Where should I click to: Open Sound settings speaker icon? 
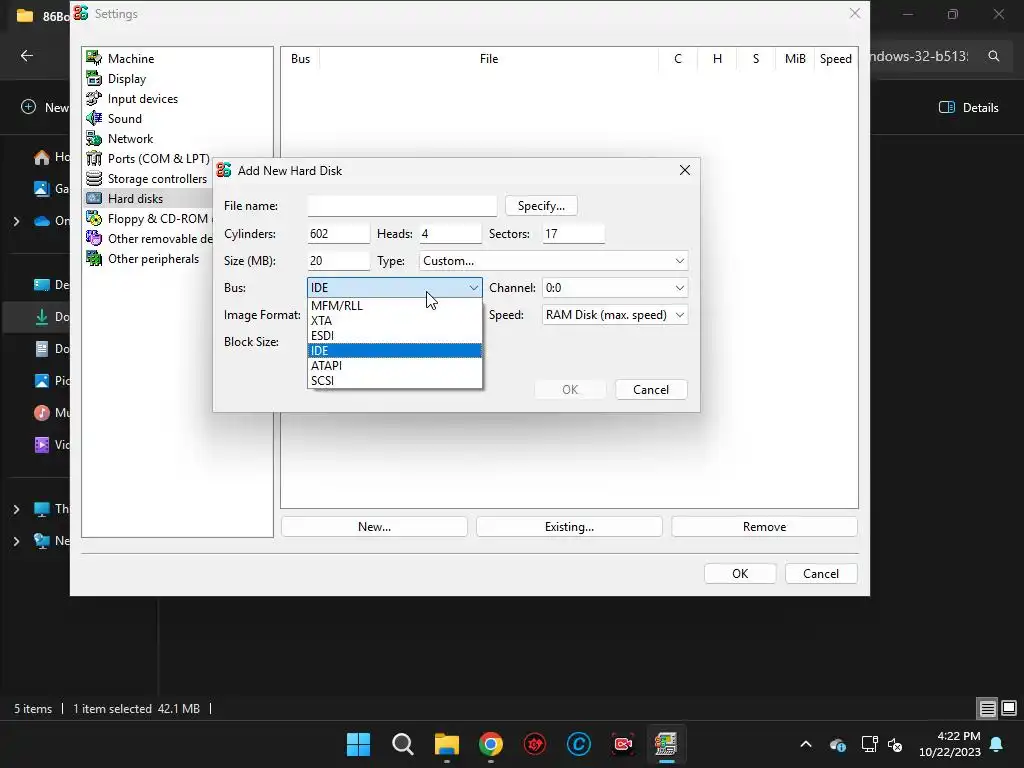(x=94, y=118)
